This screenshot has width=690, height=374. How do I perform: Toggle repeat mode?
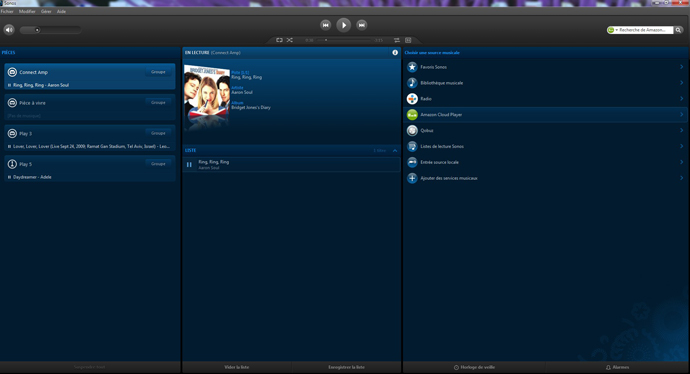tap(279, 40)
